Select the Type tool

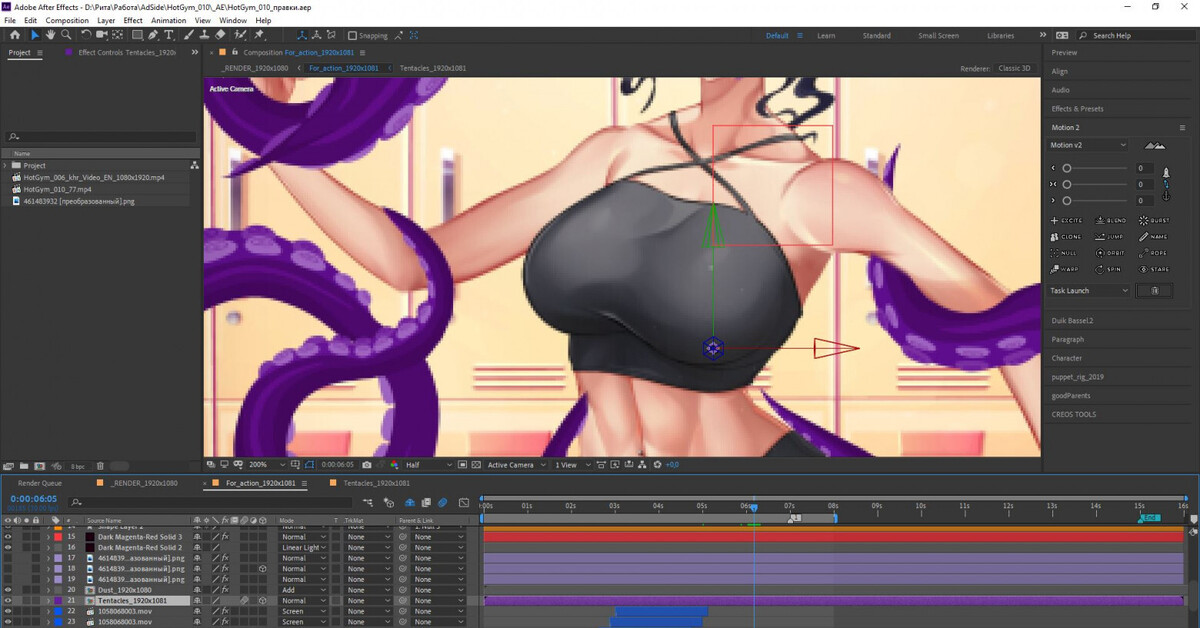click(169, 35)
